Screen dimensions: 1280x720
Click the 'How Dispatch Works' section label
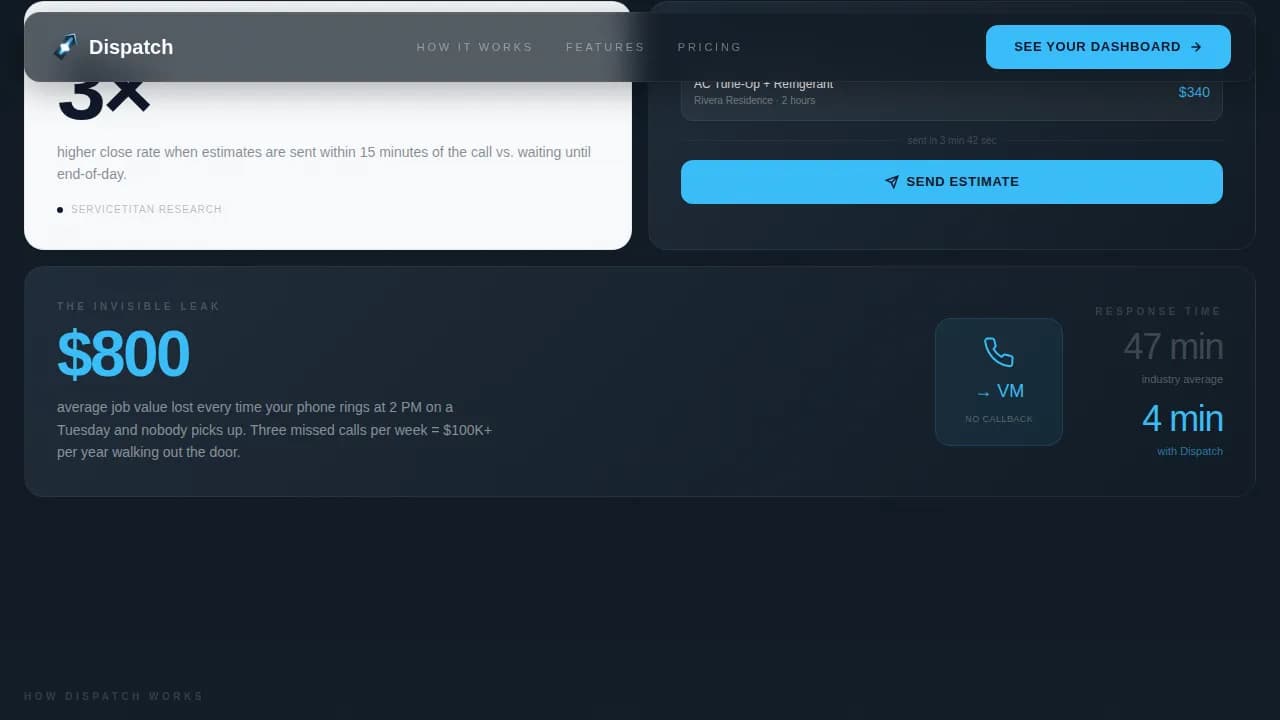pos(114,696)
